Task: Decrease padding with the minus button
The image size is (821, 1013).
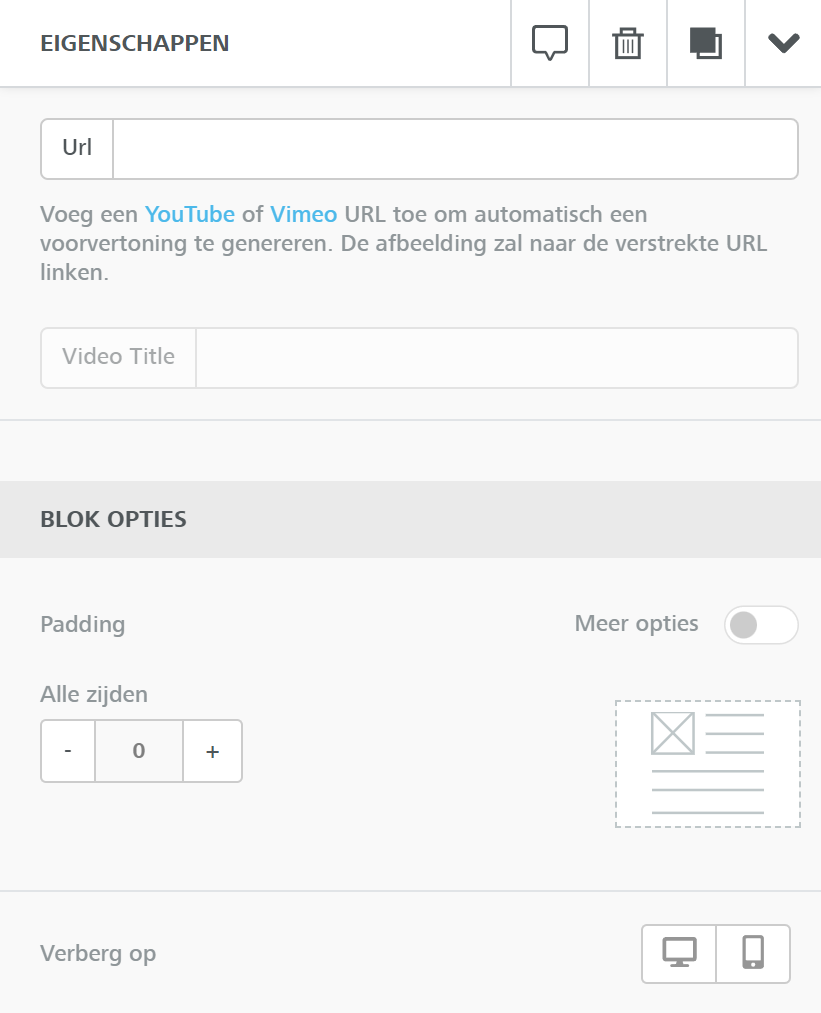Action: (68, 751)
